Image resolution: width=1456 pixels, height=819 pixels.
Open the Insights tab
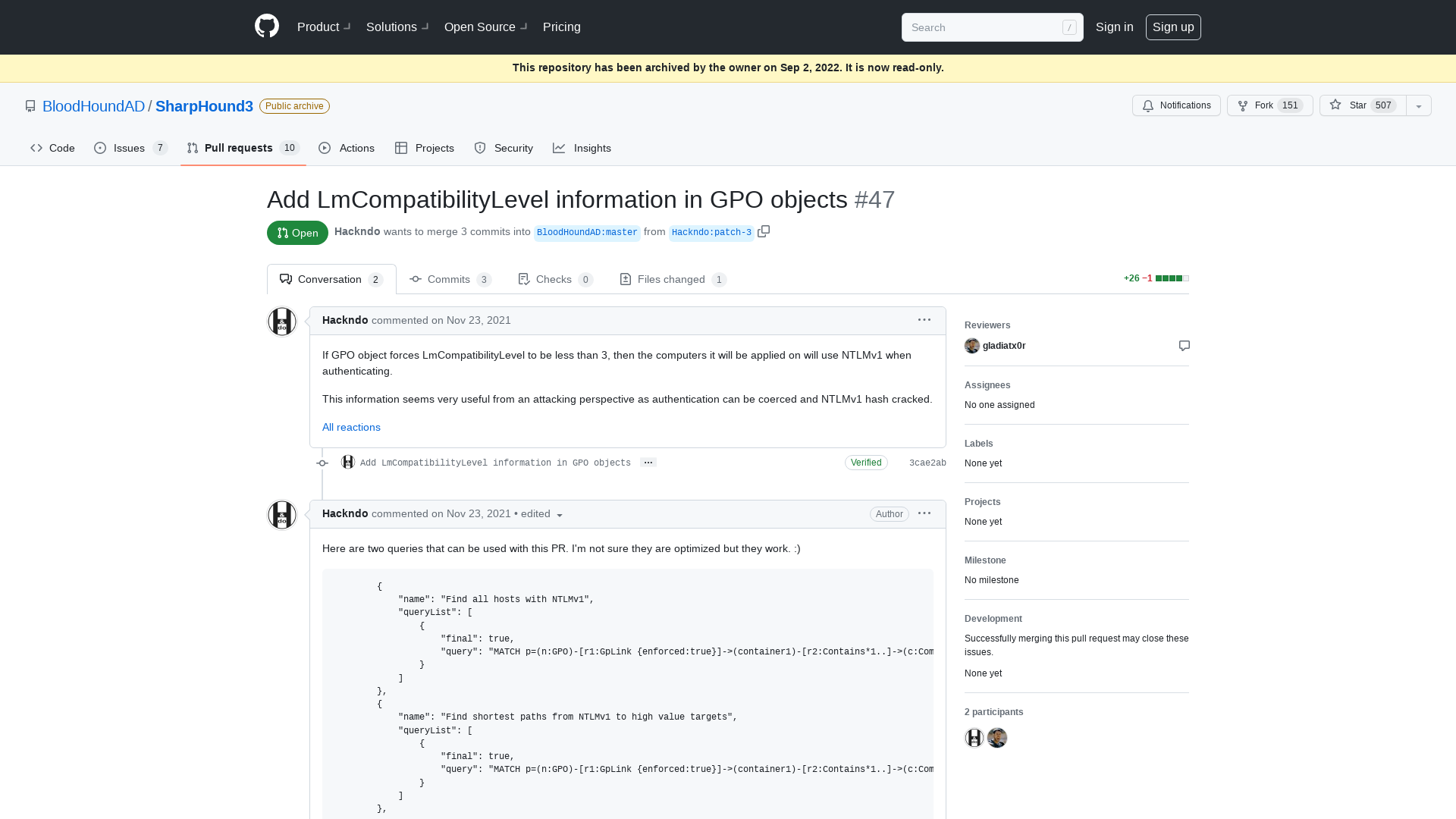tap(582, 148)
